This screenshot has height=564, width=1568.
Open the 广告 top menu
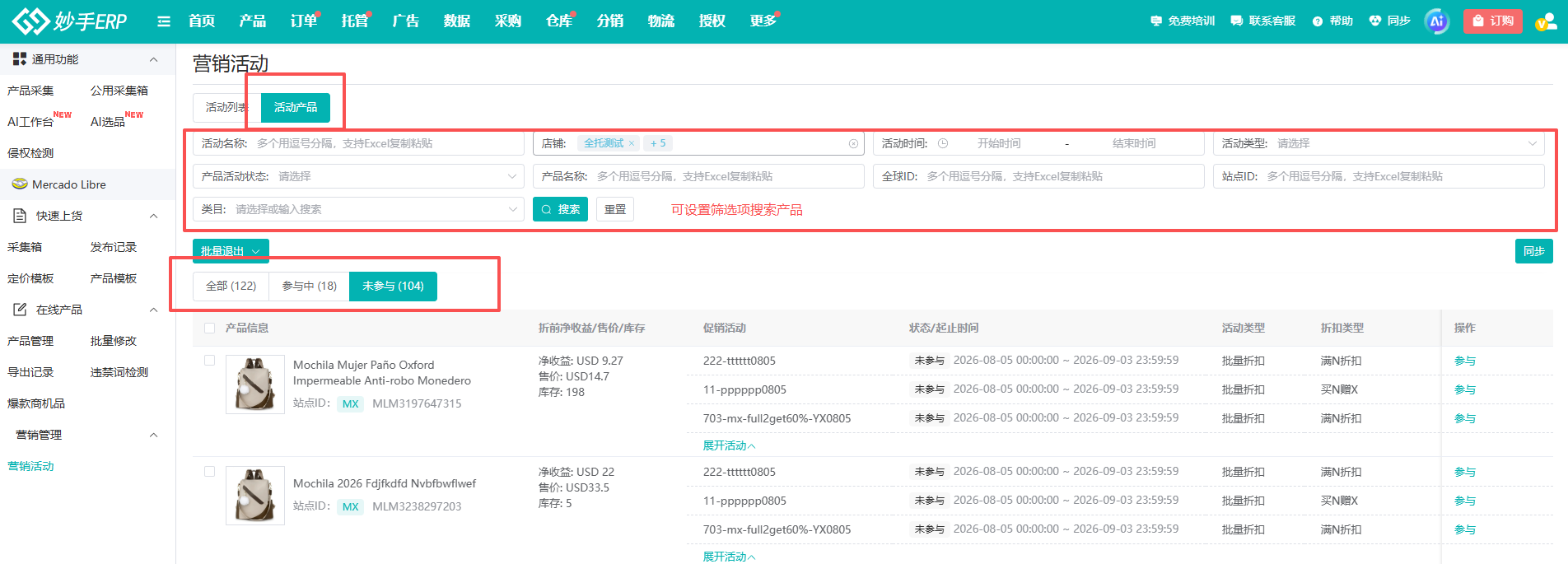point(406,21)
